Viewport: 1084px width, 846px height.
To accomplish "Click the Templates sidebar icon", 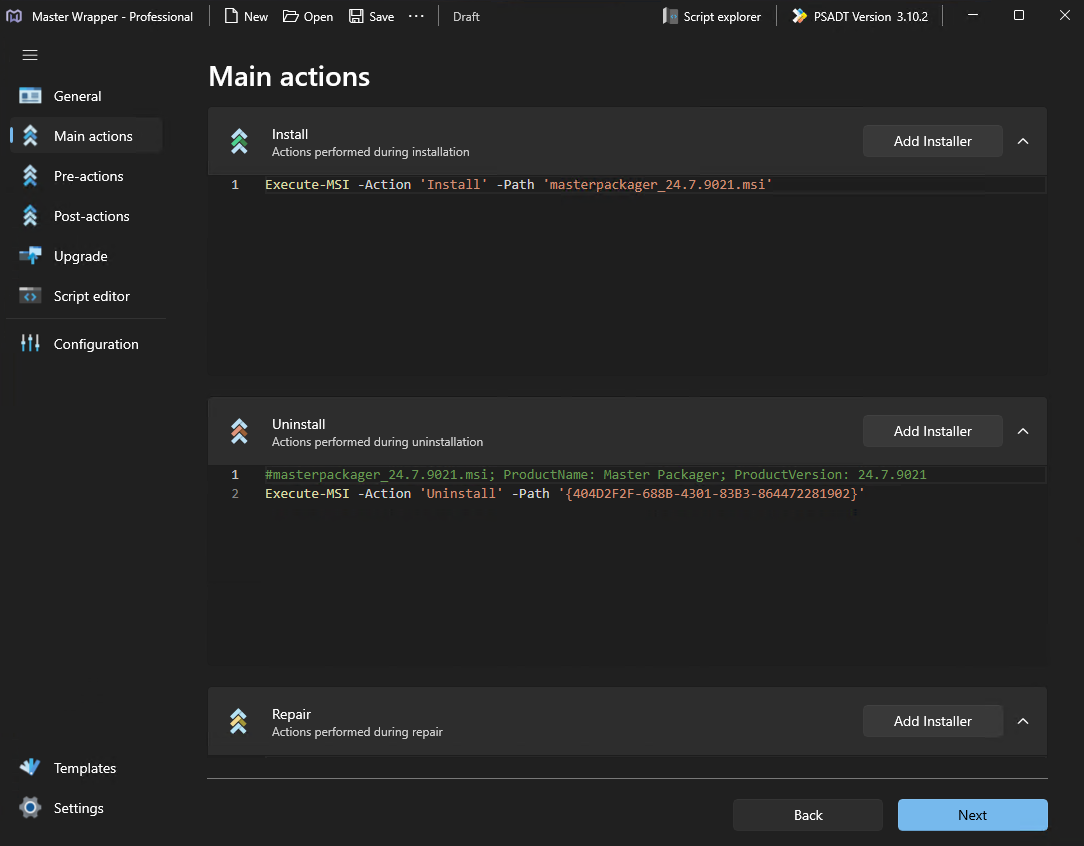I will pos(30,767).
